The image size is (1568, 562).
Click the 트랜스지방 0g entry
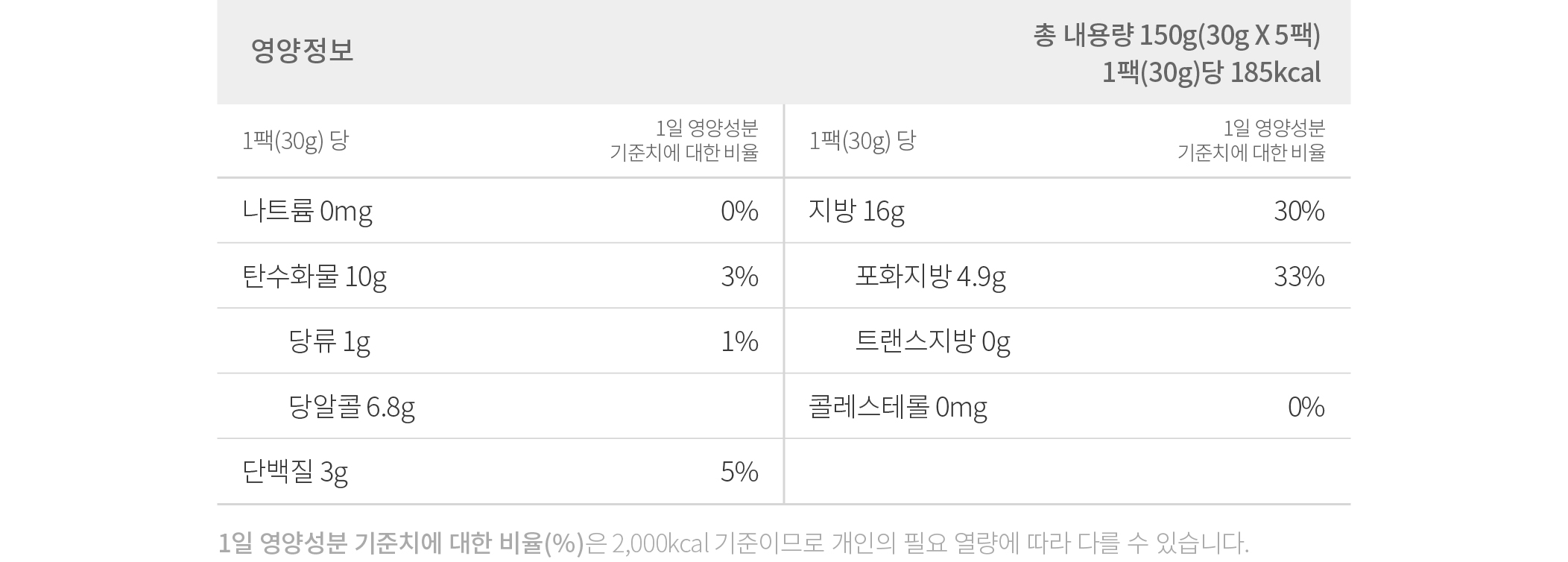[932, 341]
